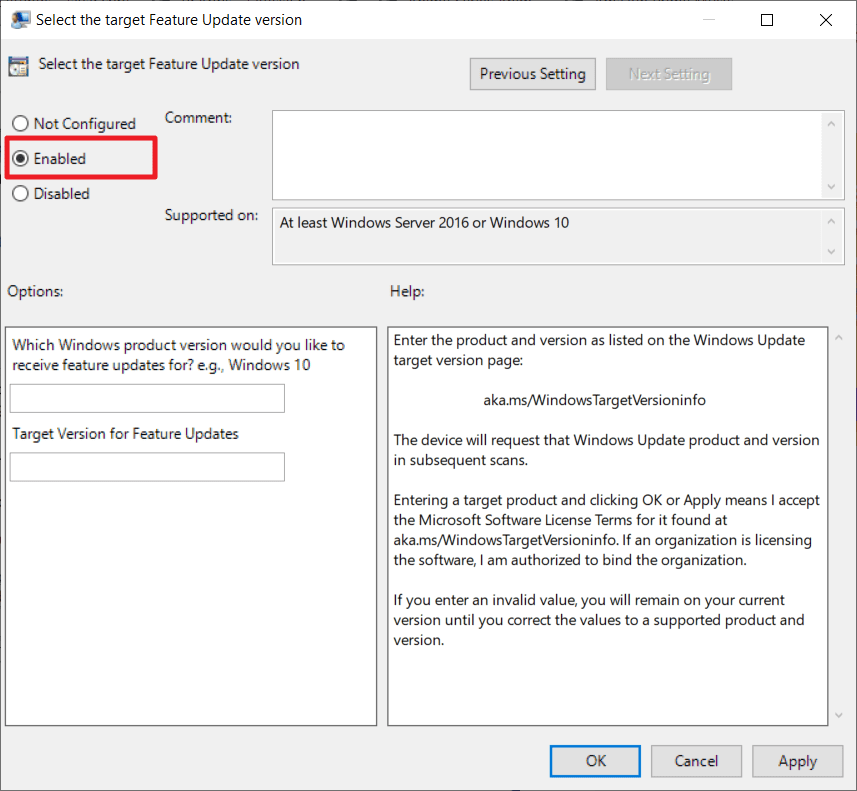Click inside the Comment text box
The width and height of the screenshot is (857, 791).
(547, 155)
